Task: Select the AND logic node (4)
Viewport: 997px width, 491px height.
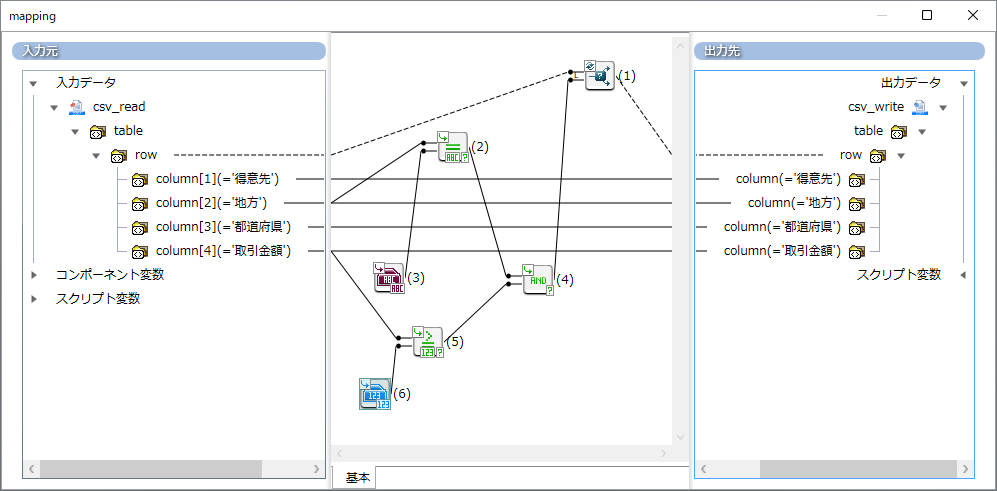Action: [x=538, y=280]
